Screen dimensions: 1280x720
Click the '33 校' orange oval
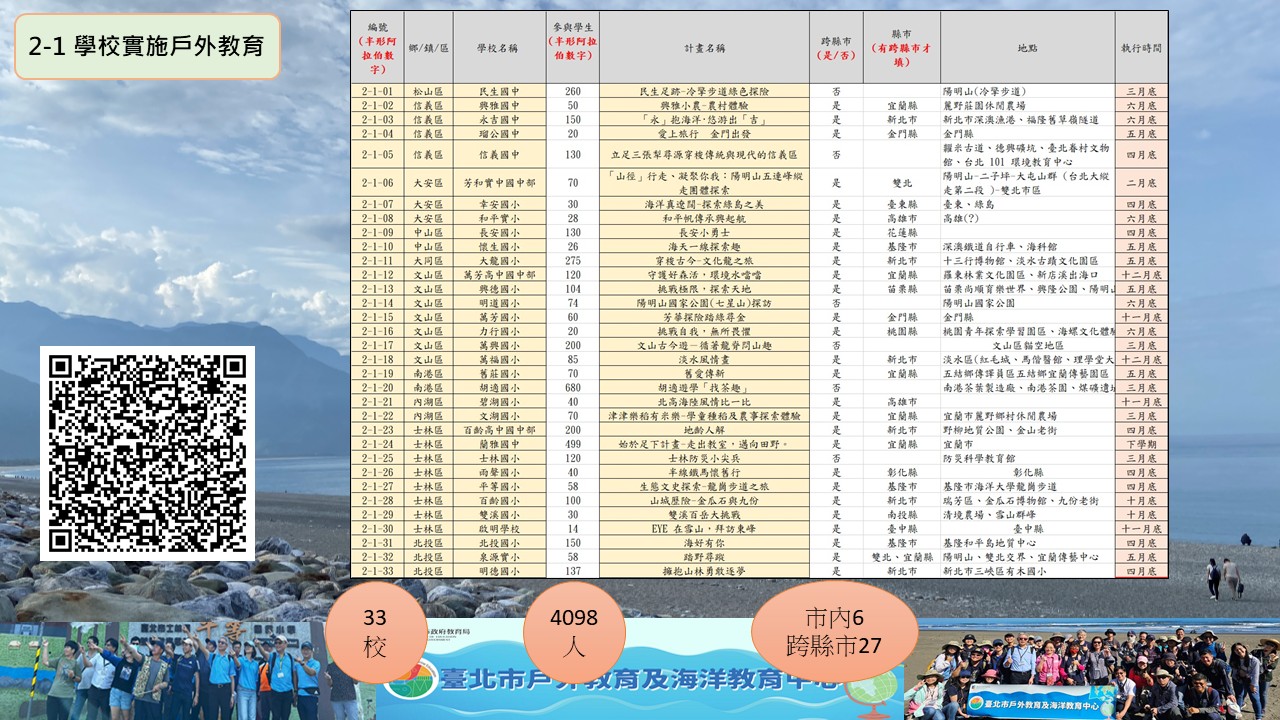click(374, 633)
